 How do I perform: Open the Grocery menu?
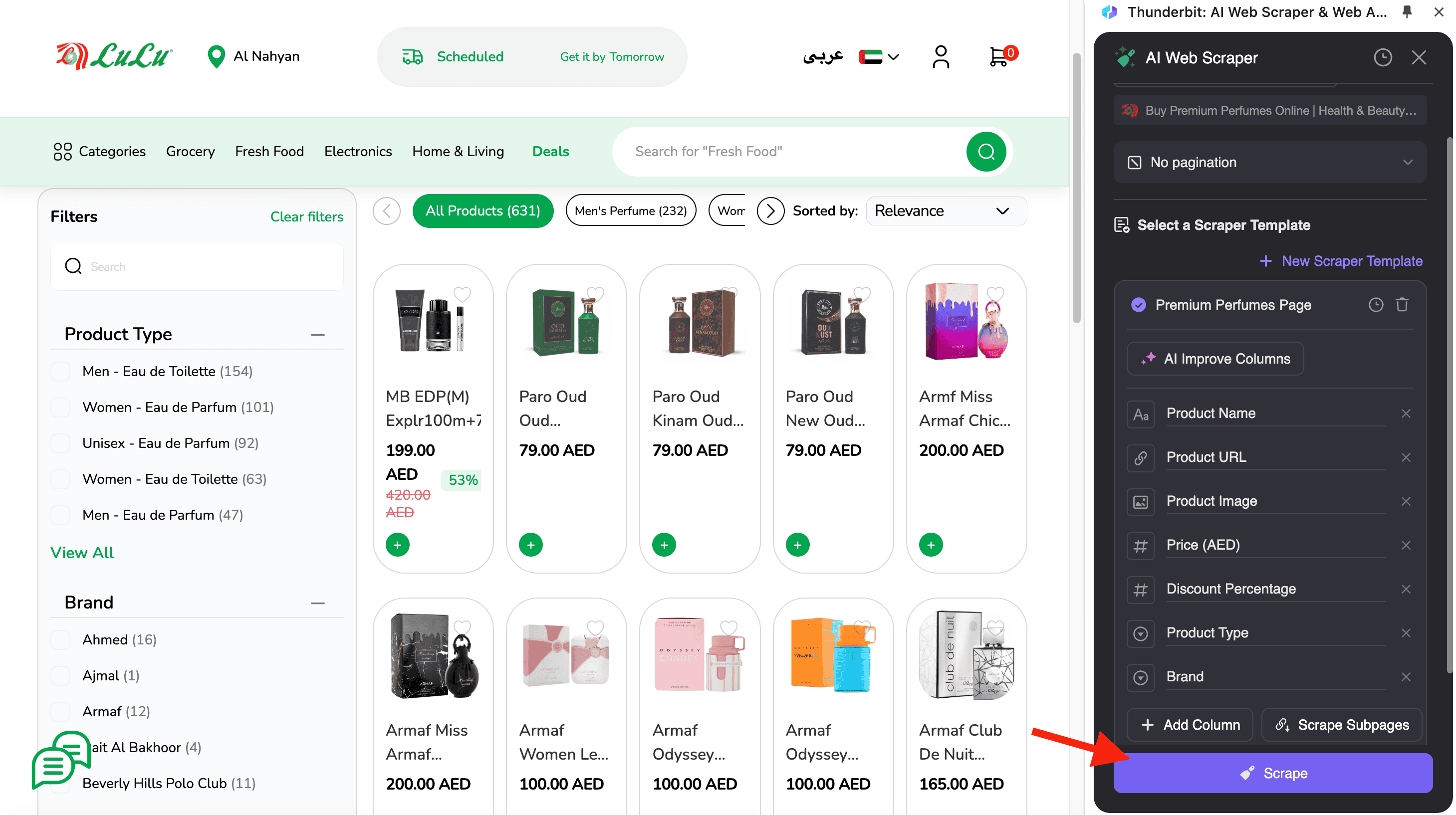(191, 152)
